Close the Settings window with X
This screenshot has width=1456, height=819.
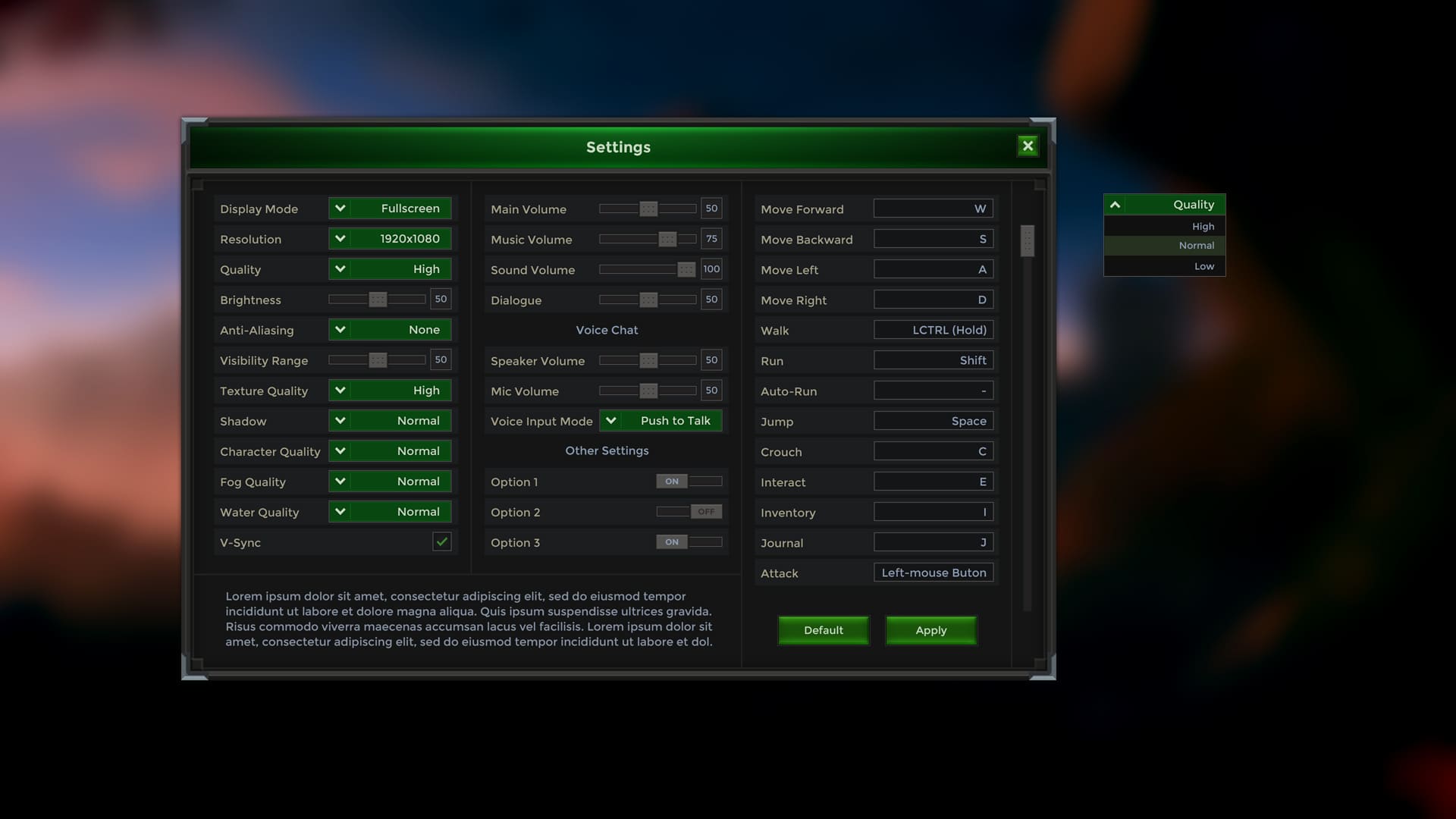[1028, 146]
